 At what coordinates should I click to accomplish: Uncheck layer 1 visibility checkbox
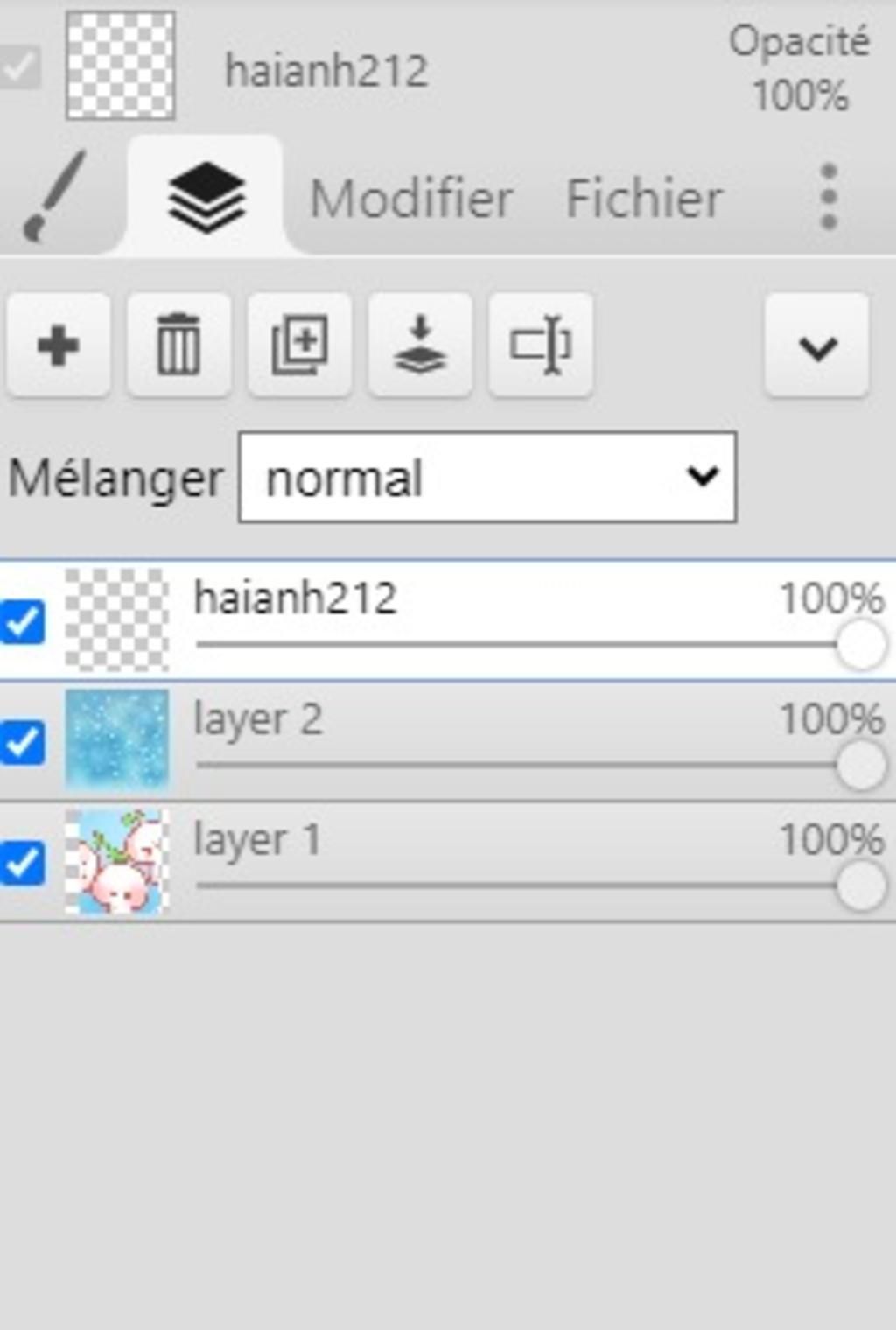point(23,863)
